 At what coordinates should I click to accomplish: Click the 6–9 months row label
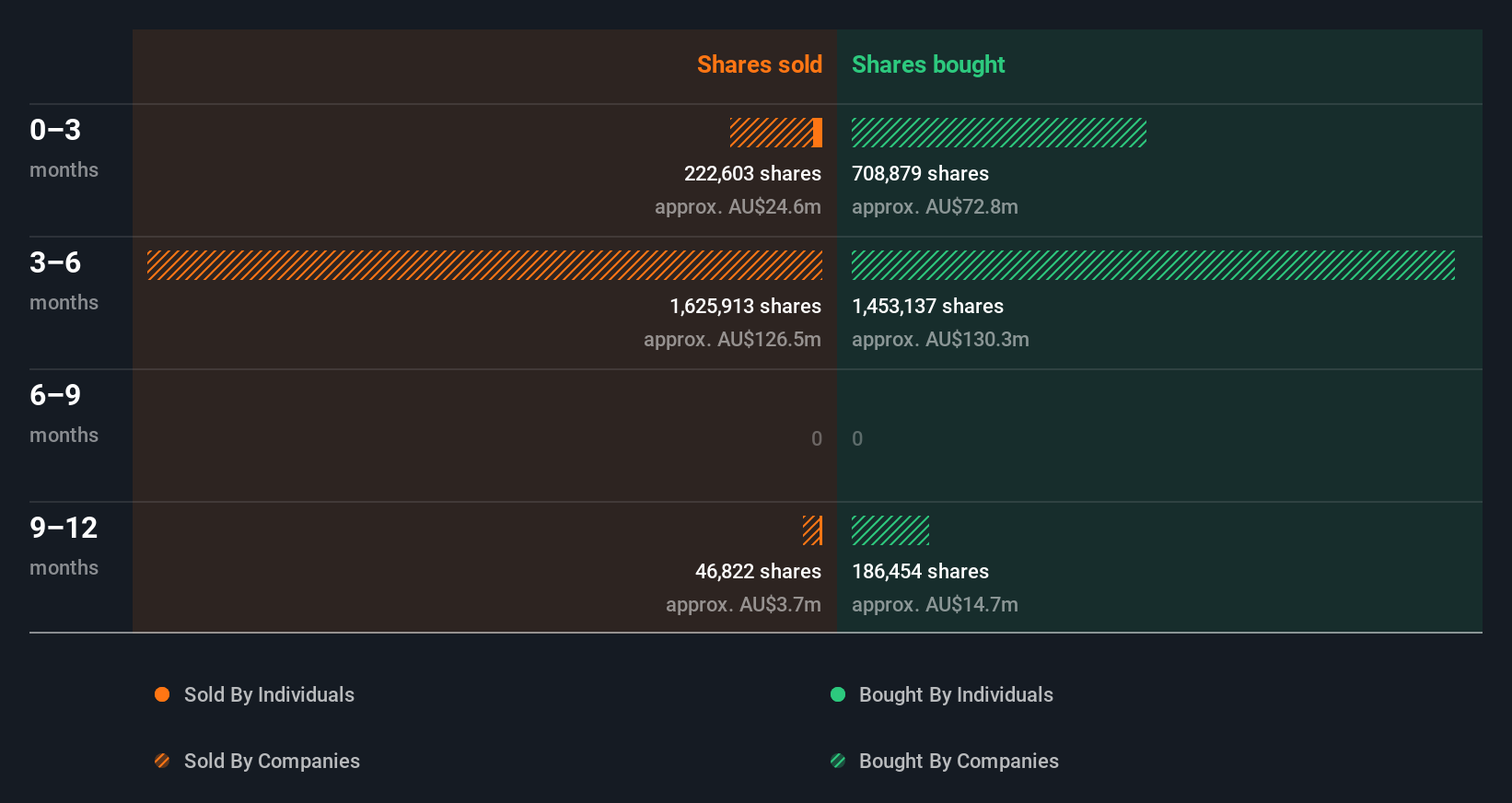(x=64, y=413)
